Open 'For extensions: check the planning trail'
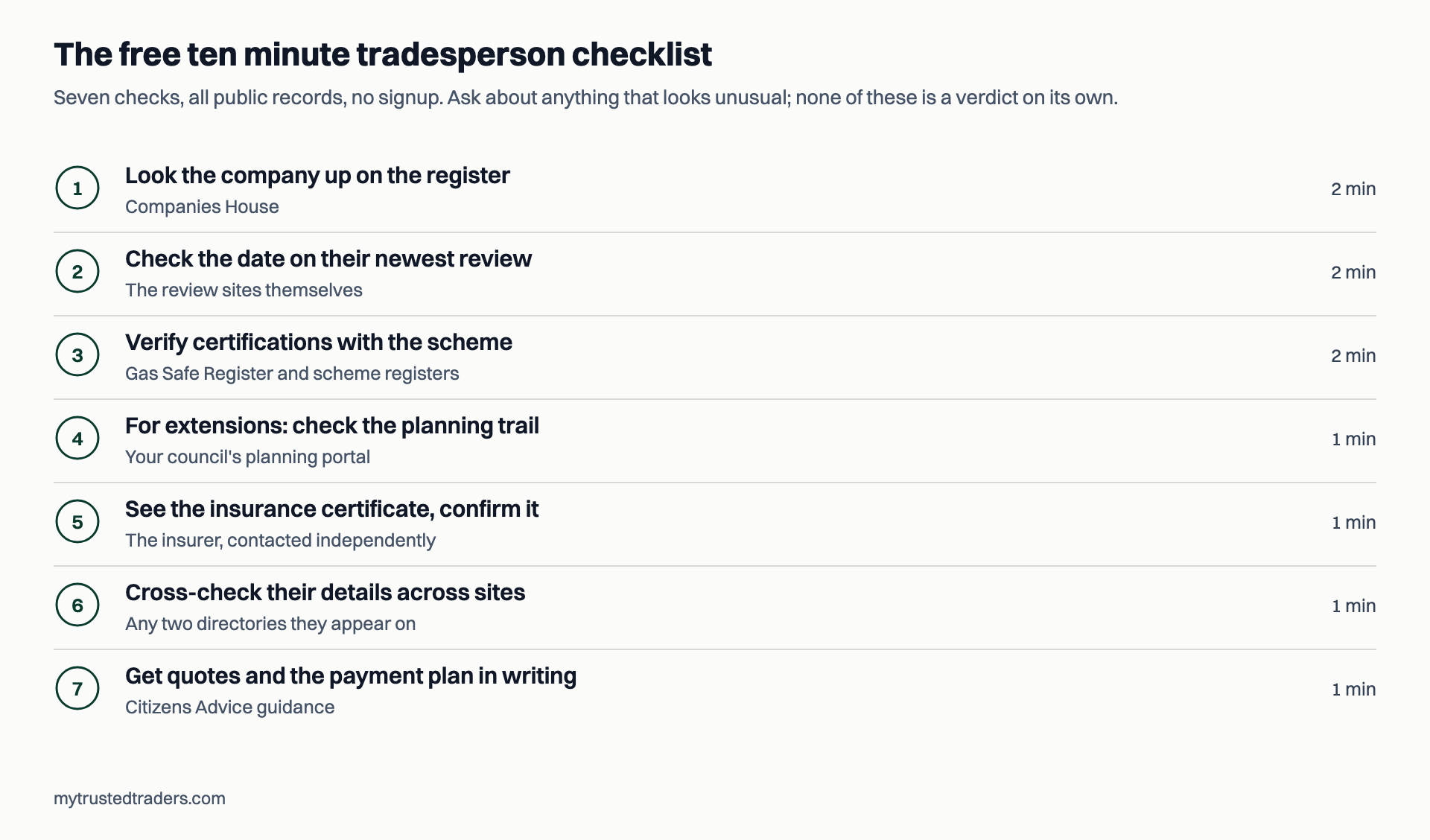 pyautogui.click(x=332, y=426)
